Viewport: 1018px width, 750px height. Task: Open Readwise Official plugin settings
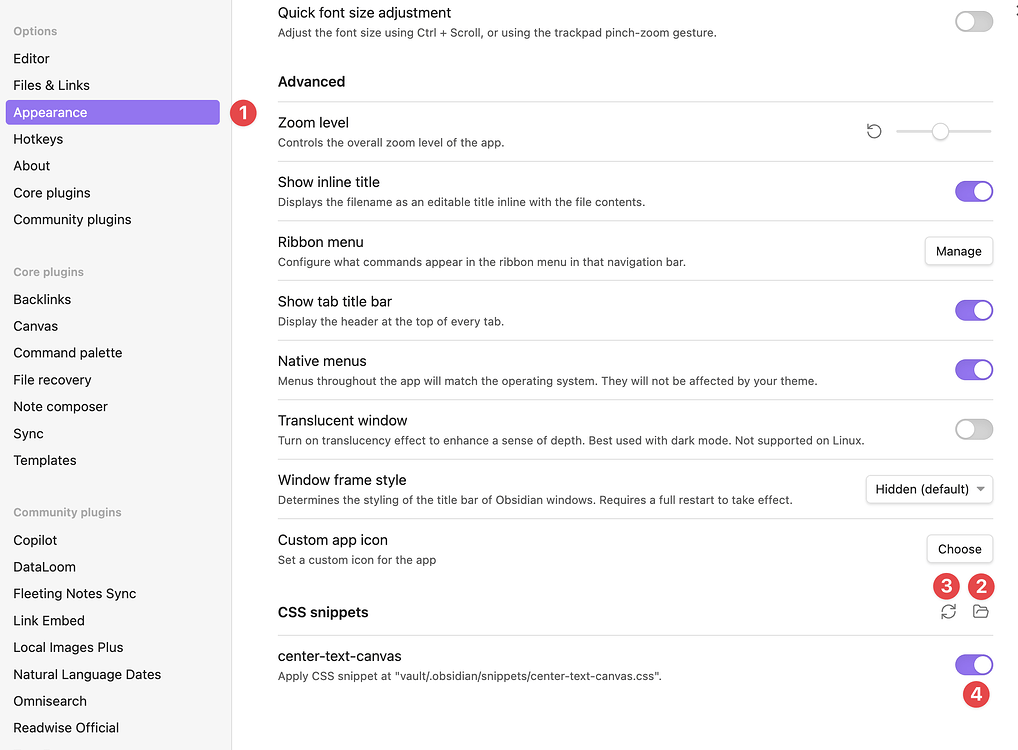pyautogui.click(x=66, y=727)
